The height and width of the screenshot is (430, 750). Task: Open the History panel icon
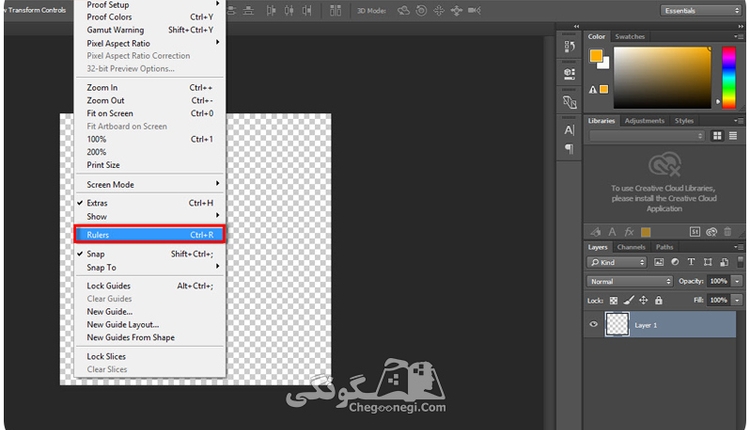coord(569,46)
